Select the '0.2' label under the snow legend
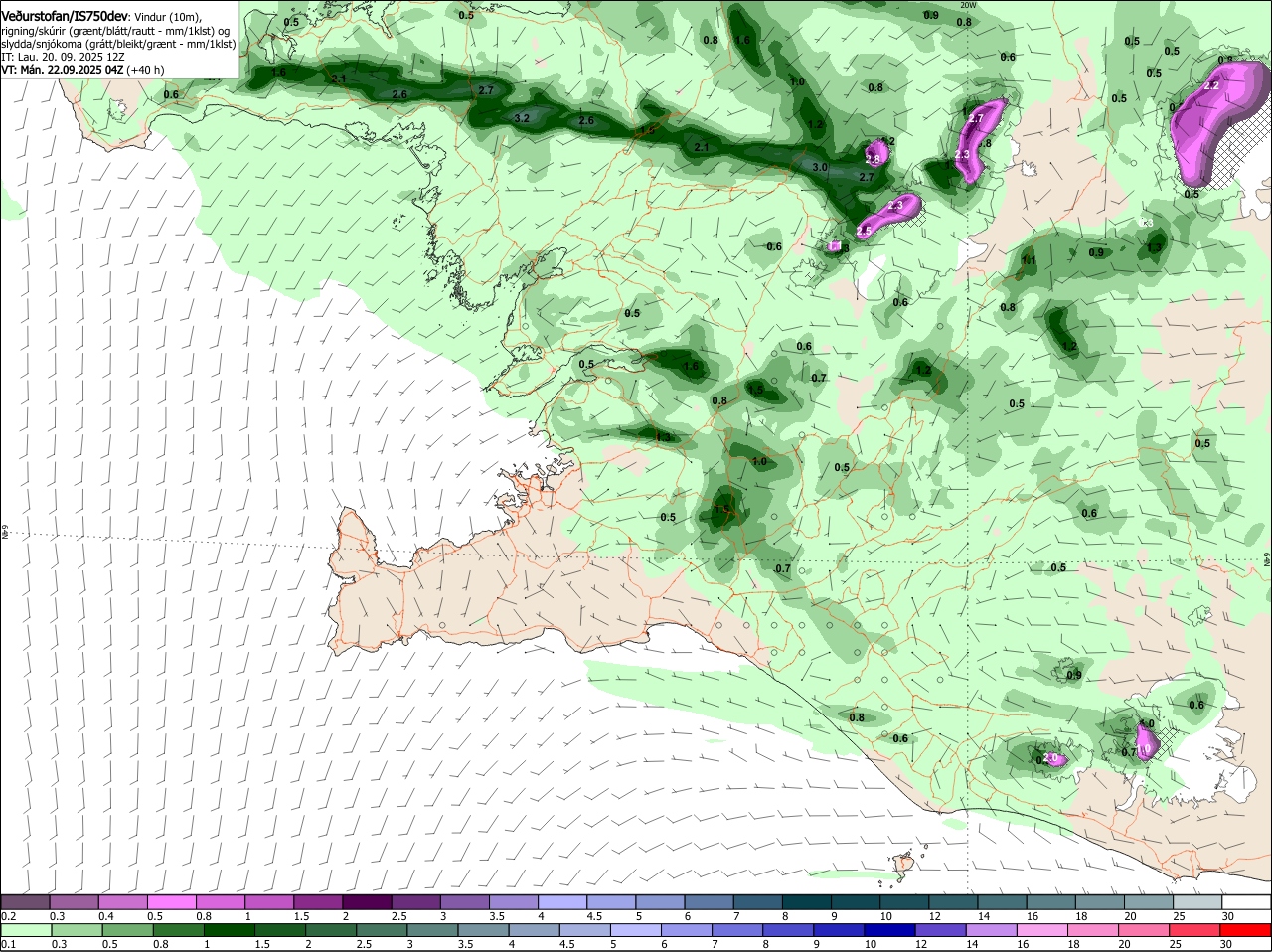Viewport: 1272px width, 952px height. pos(8,915)
